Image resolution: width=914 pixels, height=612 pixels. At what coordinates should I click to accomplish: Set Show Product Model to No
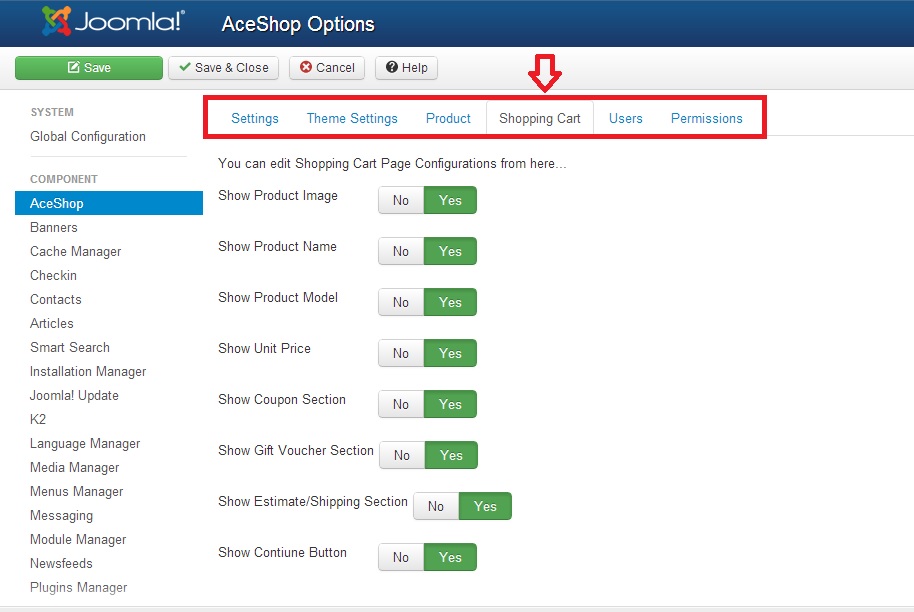pyautogui.click(x=401, y=303)
